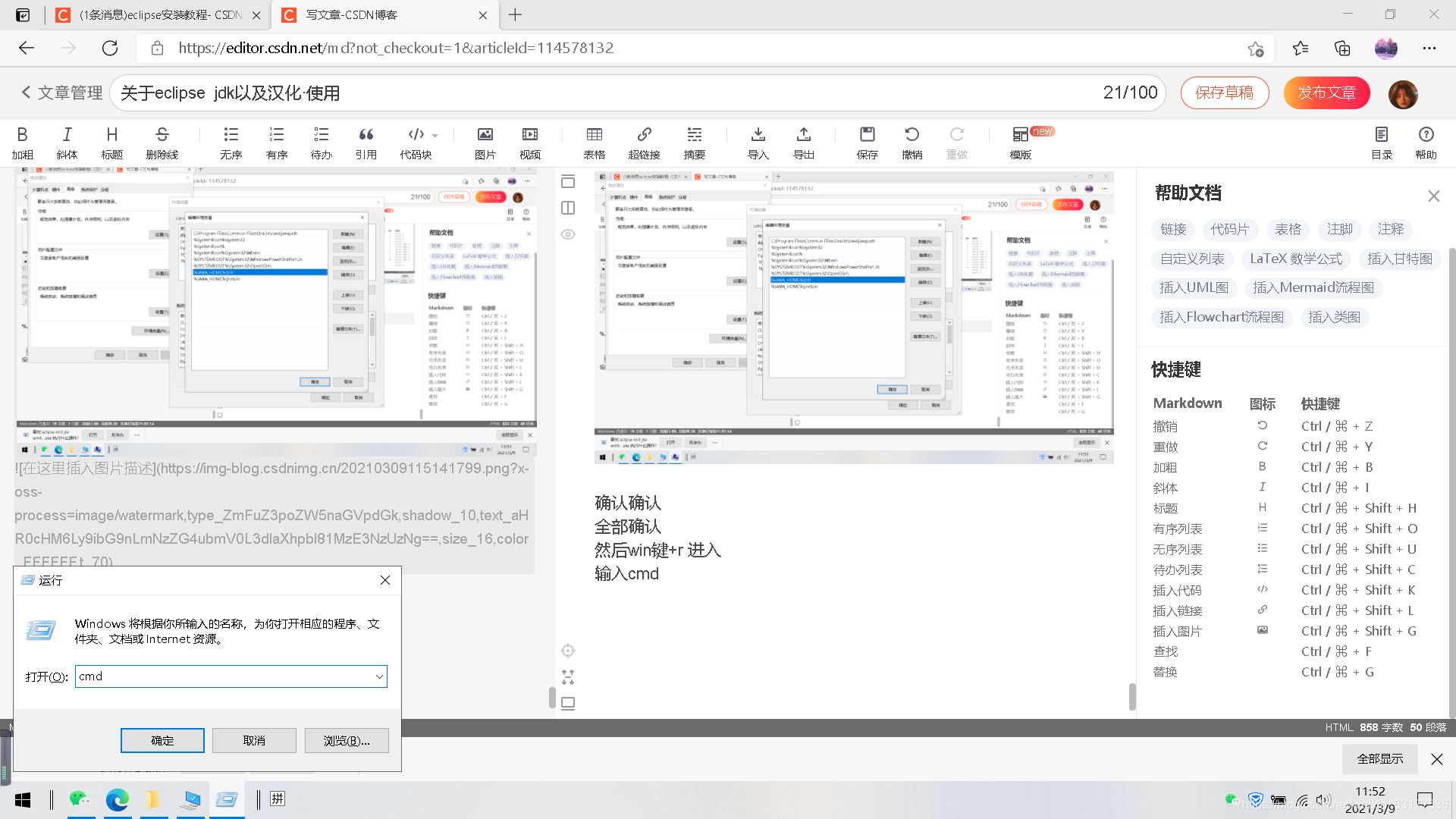Insert a table with the 表格 icon
Viewport: 1456px width, 819px height.
tap(594, 143)
